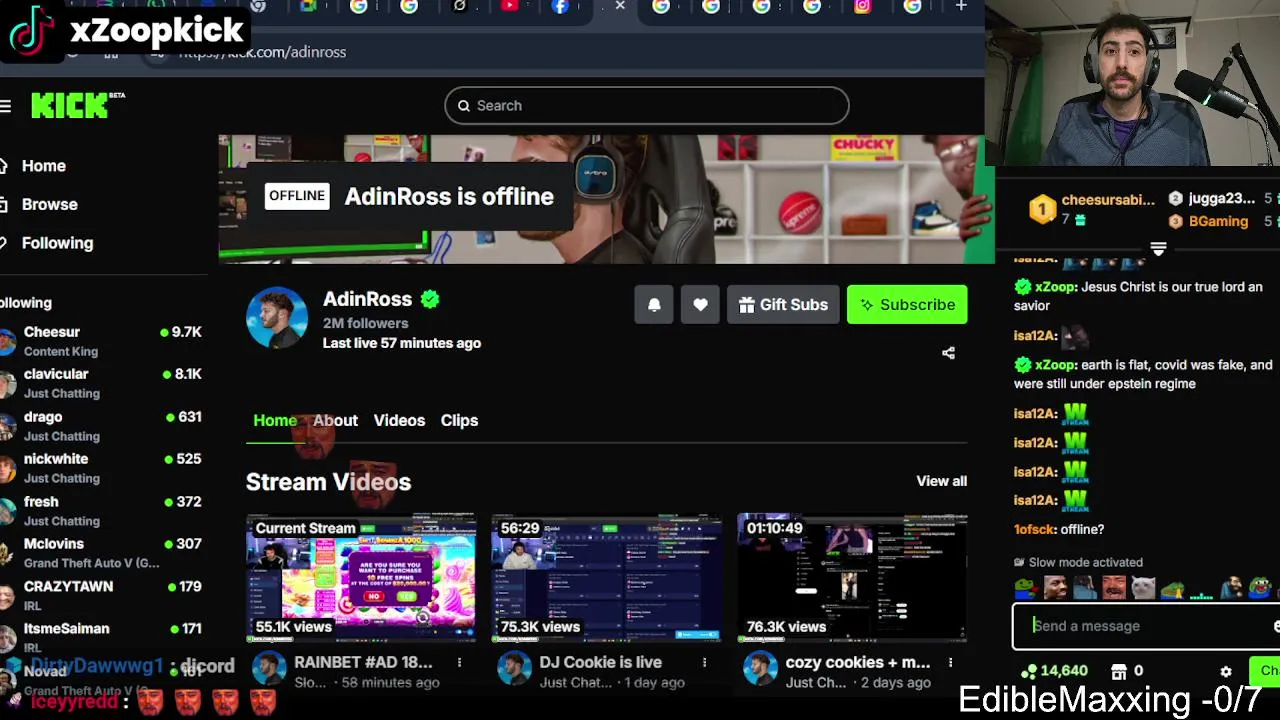This screenshot has height=720, width=1280.
Task: Open options menu for DJ Cookie video
Action: click(x=704, y=662)
